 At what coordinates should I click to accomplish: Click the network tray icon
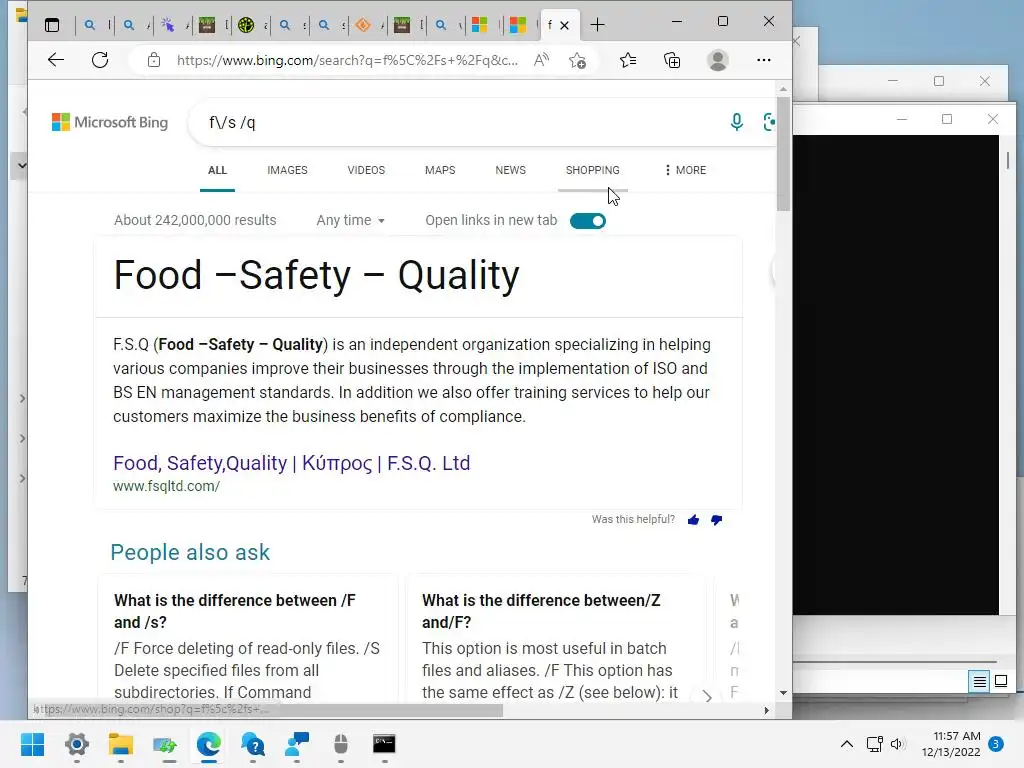click(x=874, y=744)
